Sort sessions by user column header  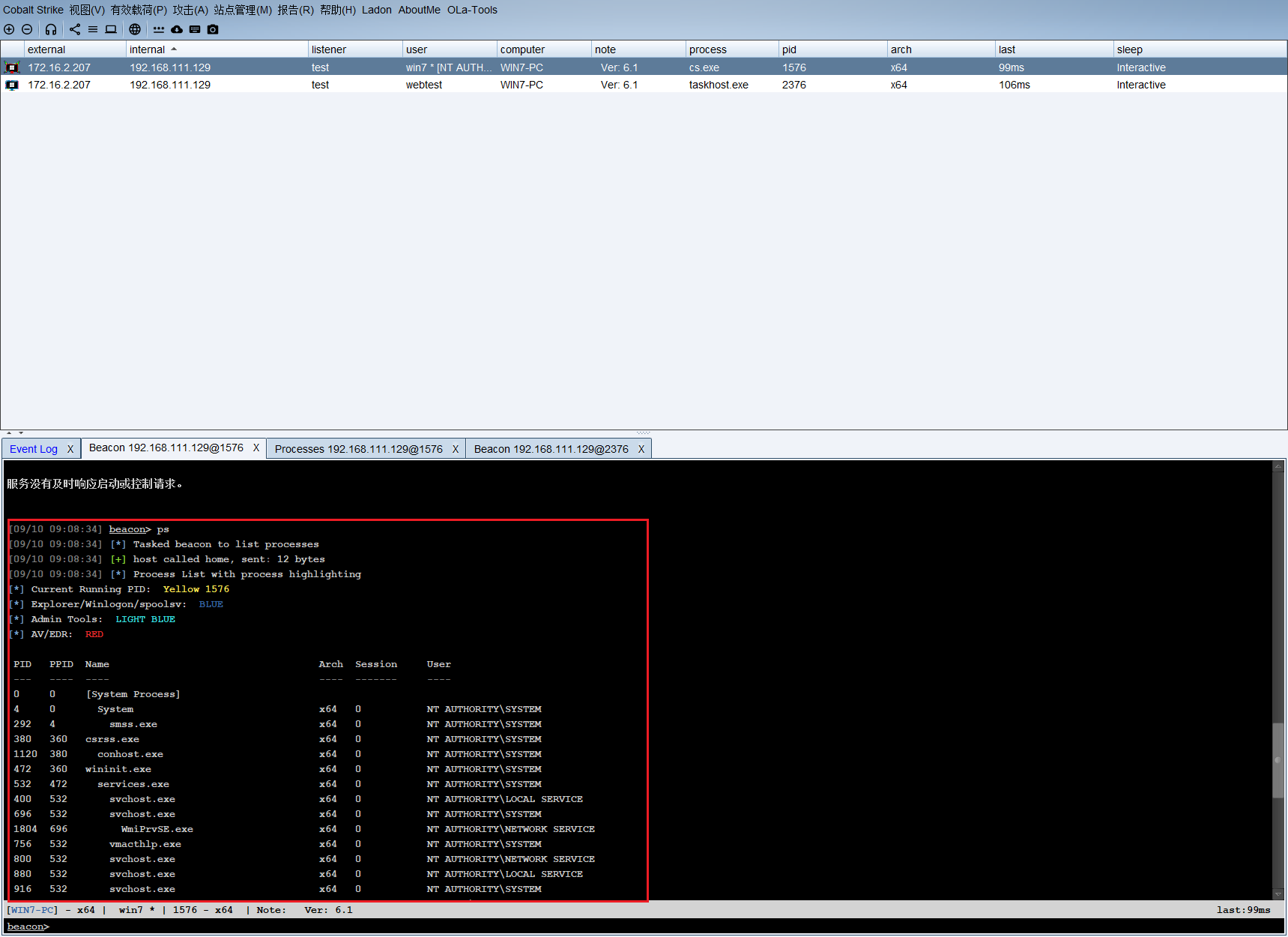(x=450, y=49)
